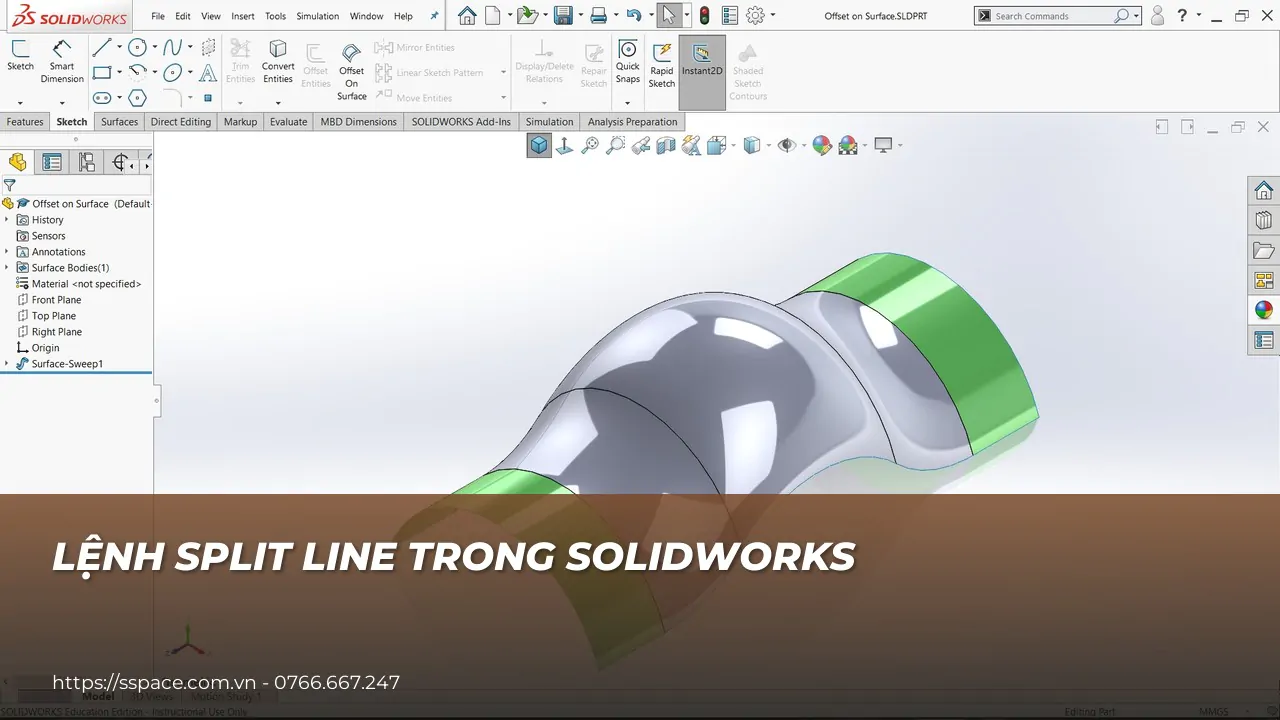1280x720 pixels.
Task: Open the Insert menu
Action: (242, 16)
